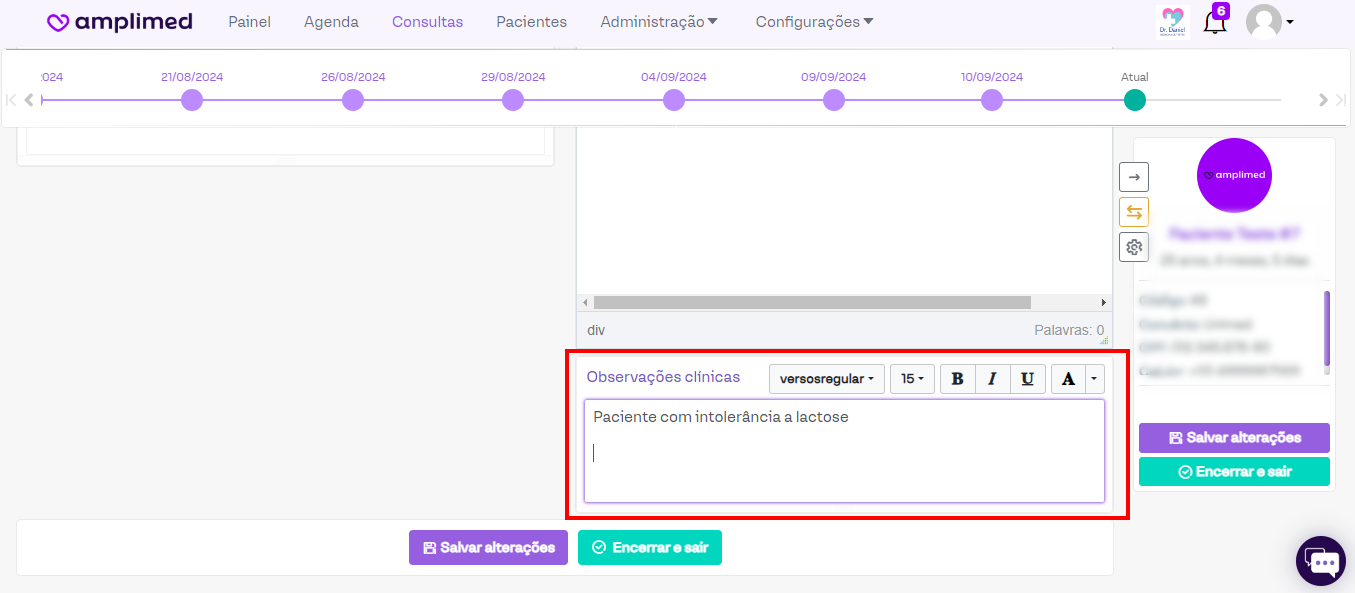Expand the Administração menu
This screenshot has height=593, width=1355.
pos(659,22)
